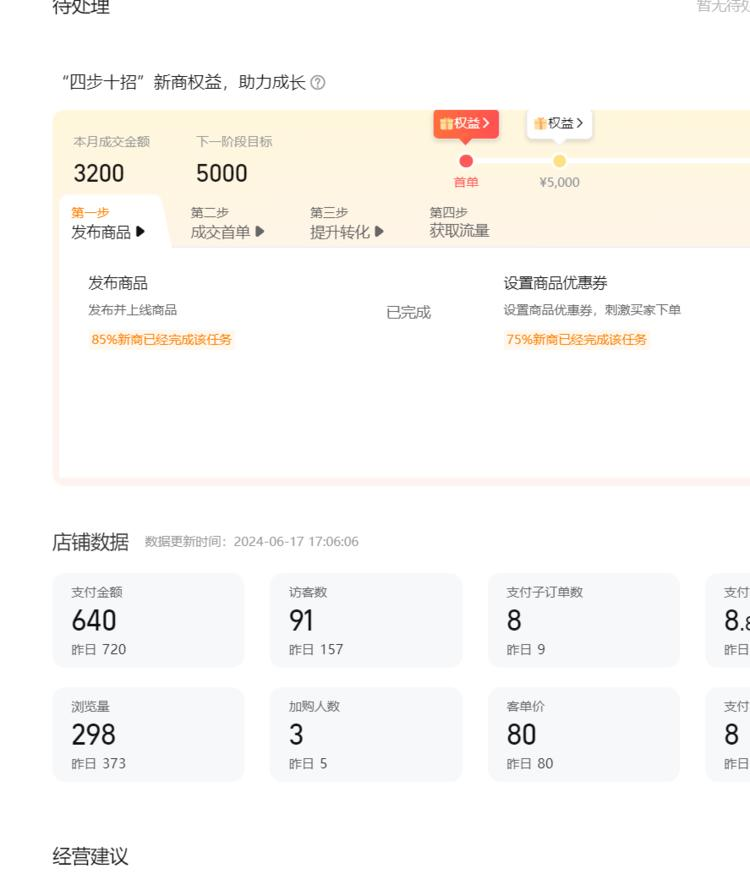
Task: Click the red 首单 milestone dot
Action: click(x=466, y=161)
